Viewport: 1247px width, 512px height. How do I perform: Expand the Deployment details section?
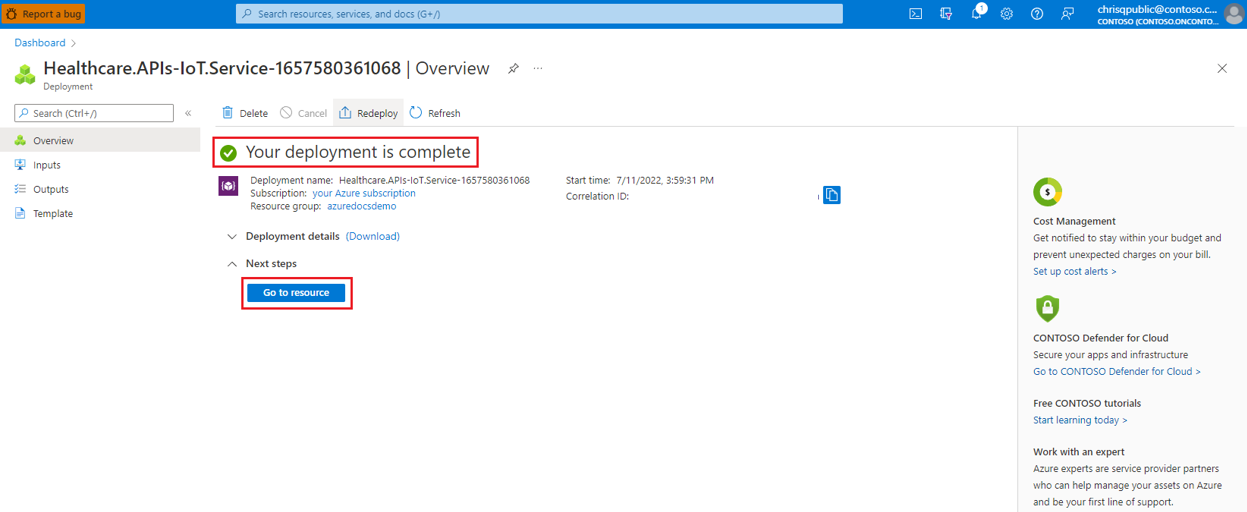coord(232,237)
